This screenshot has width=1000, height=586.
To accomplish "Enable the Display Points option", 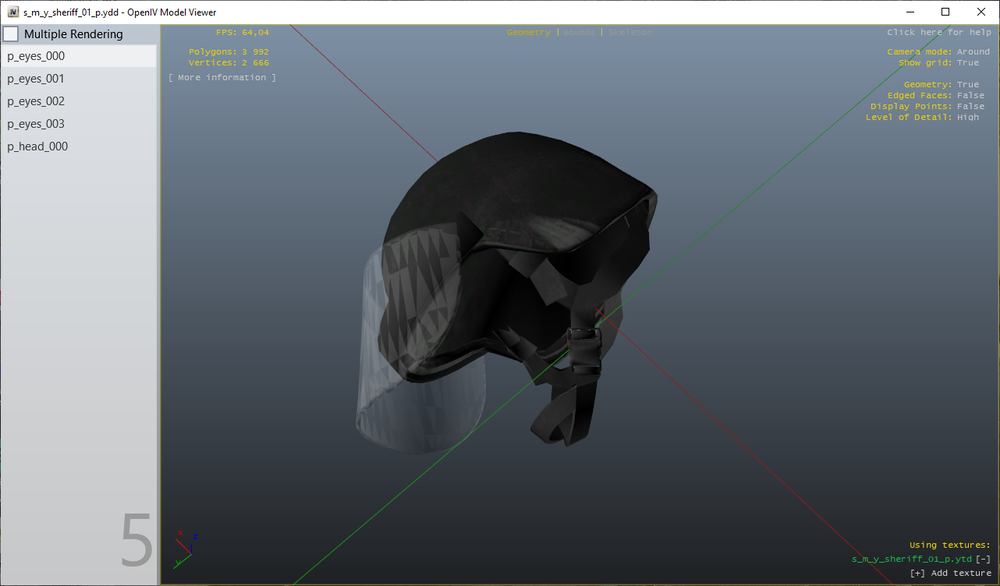I will tap(970, 106).
